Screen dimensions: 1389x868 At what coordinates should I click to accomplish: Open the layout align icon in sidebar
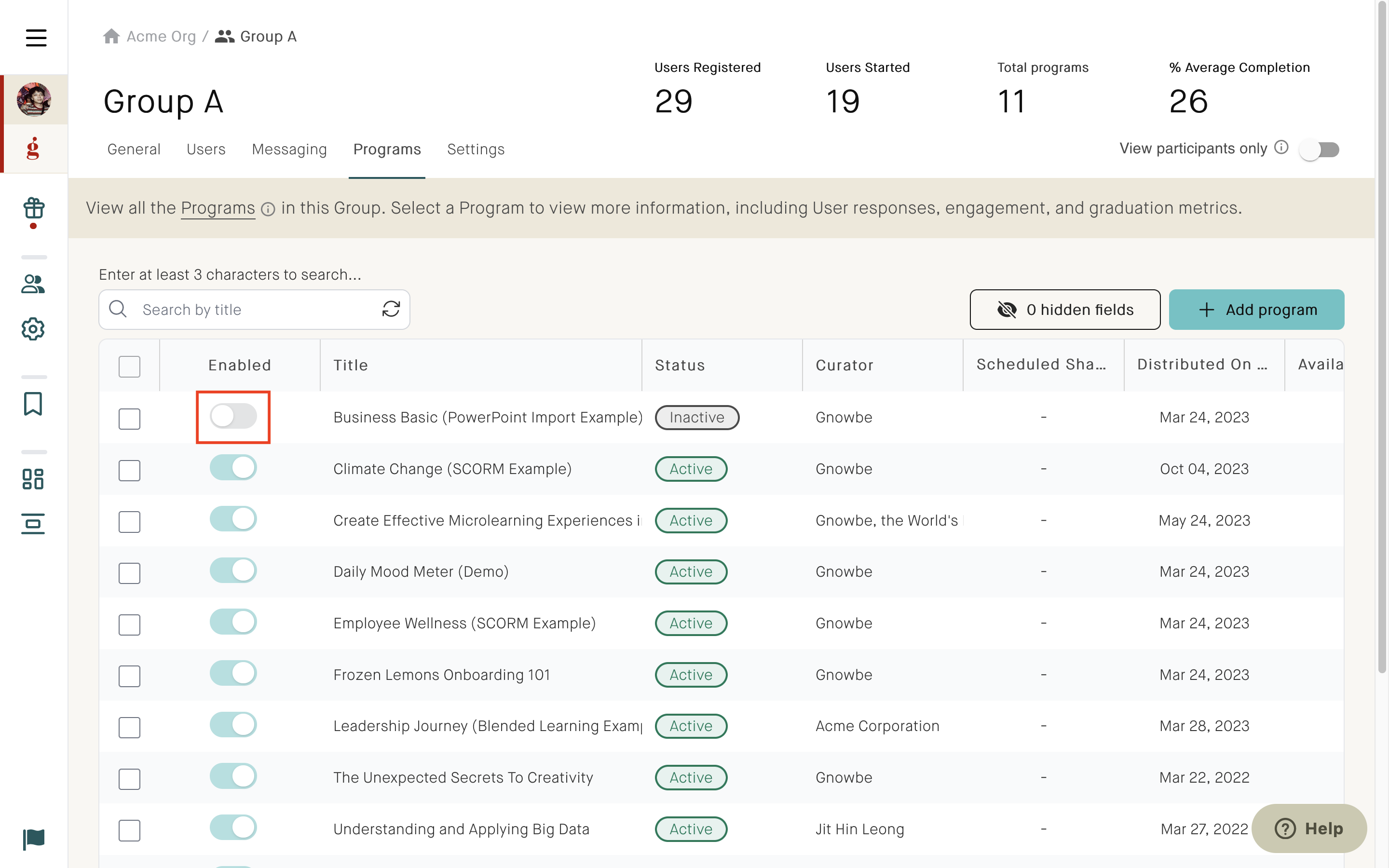click(33, 524)
